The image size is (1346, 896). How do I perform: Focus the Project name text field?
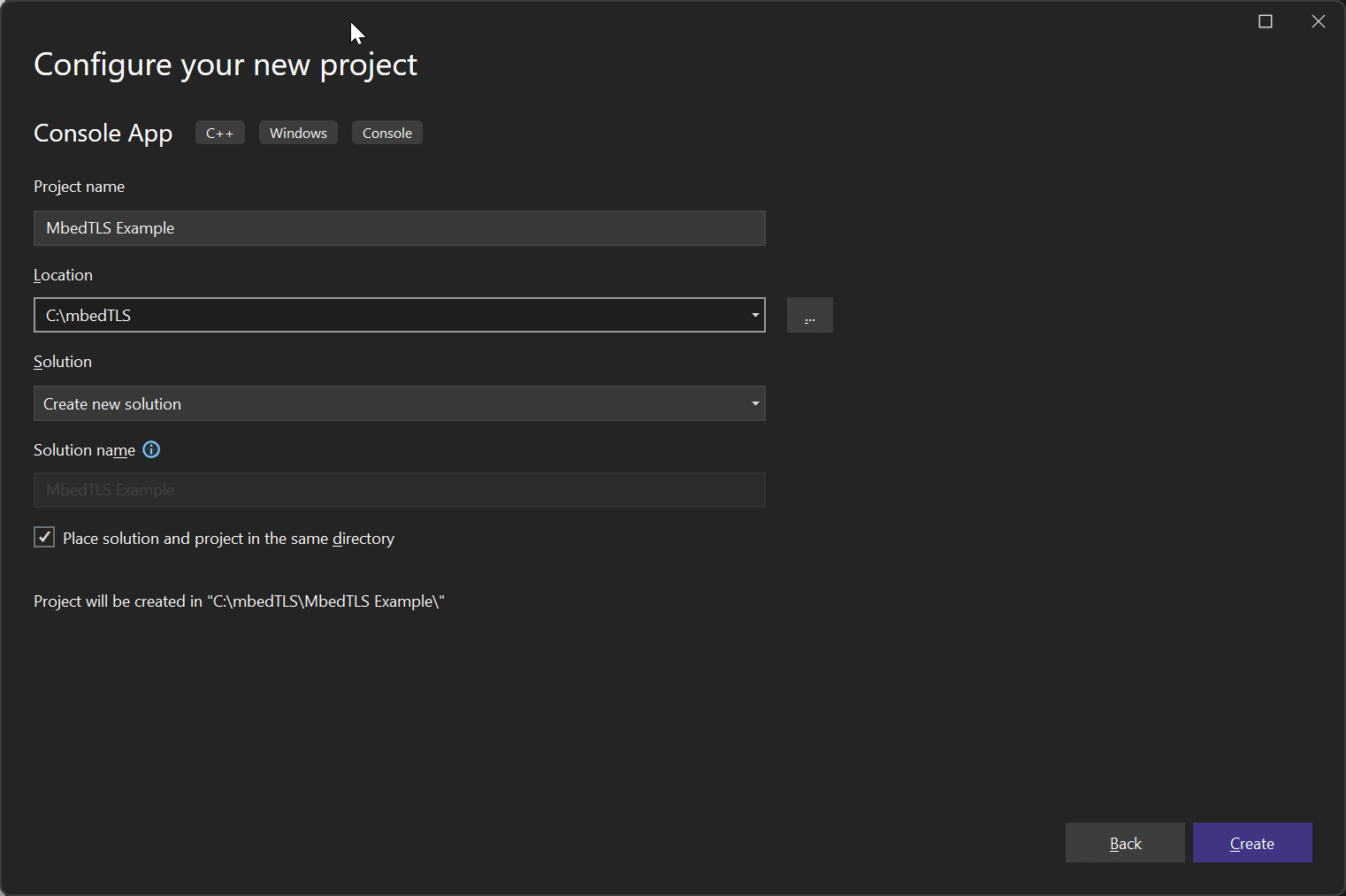click(399, 228)
